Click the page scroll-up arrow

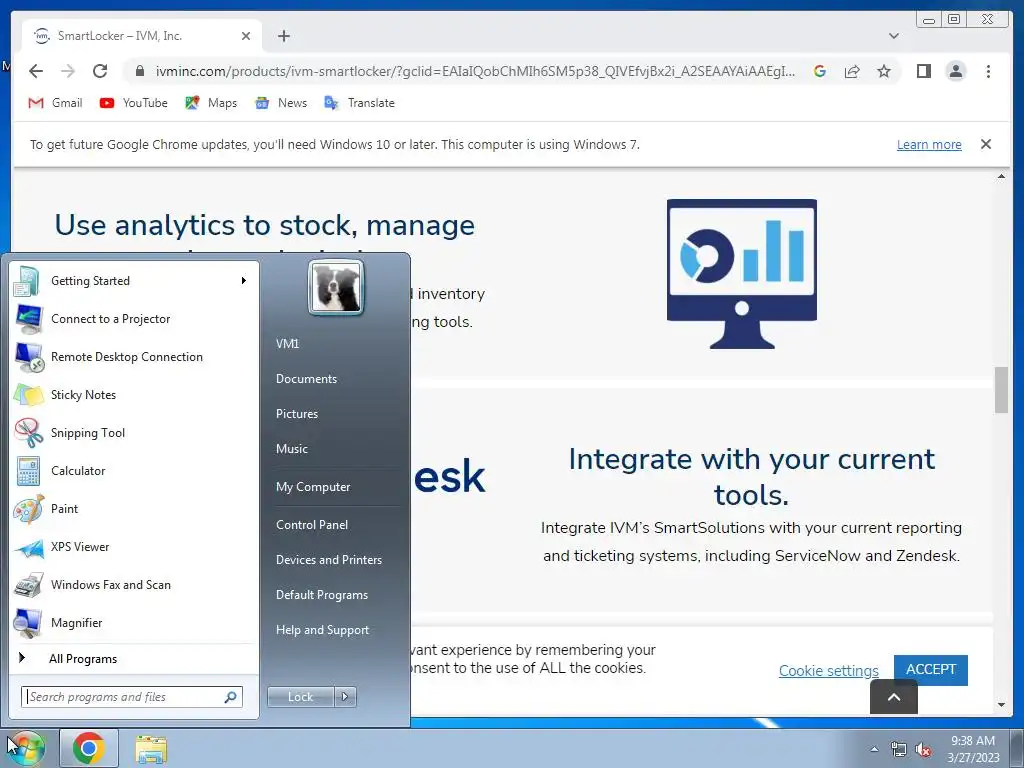point(1001,177)
